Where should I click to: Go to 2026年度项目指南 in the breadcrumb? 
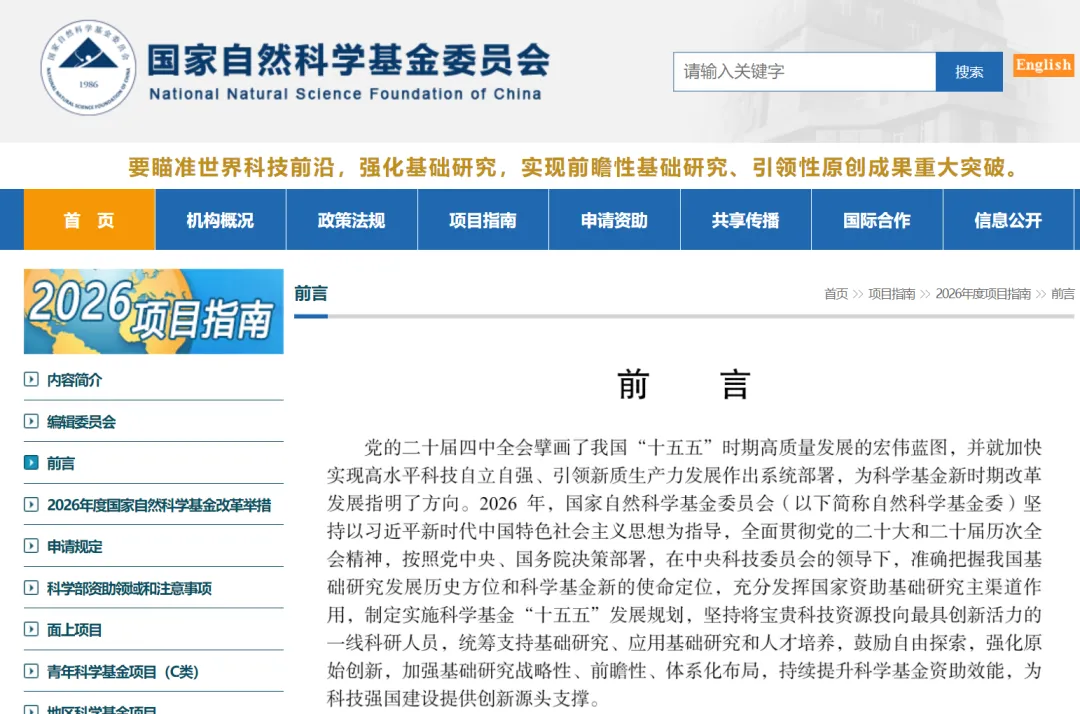pos(983,294)
